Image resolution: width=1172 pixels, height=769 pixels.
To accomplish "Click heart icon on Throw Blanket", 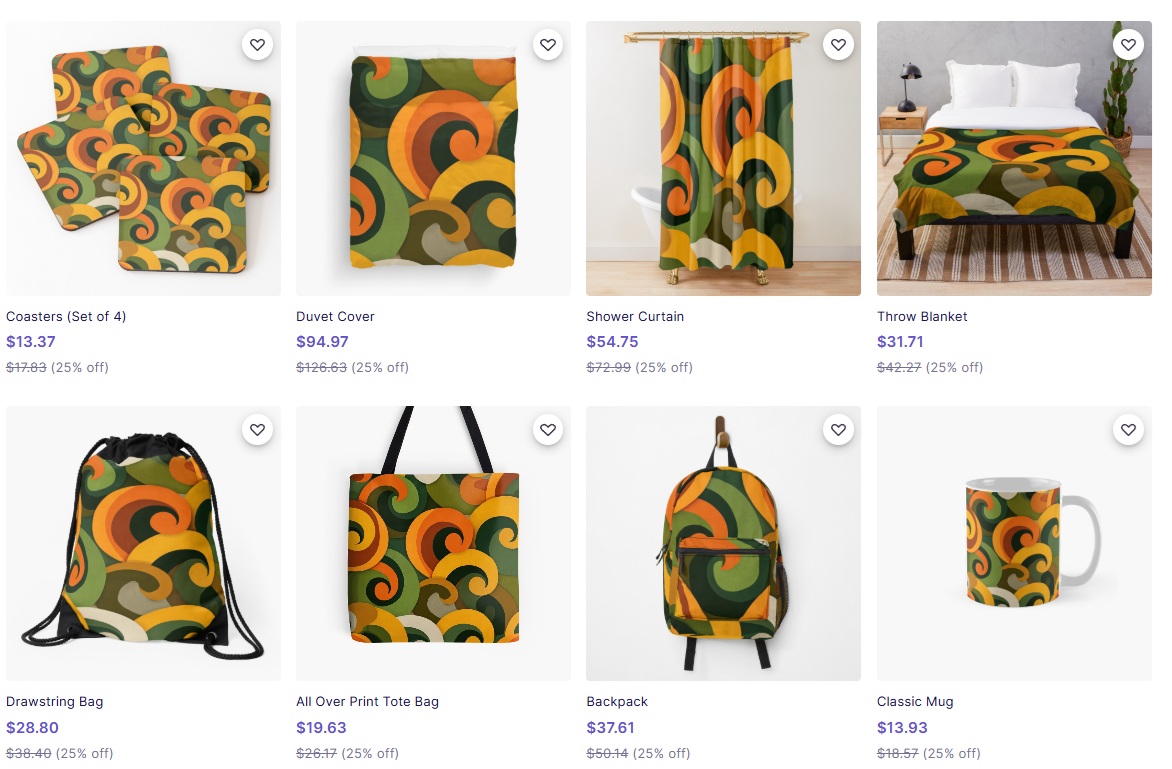I will [1128, 45].
